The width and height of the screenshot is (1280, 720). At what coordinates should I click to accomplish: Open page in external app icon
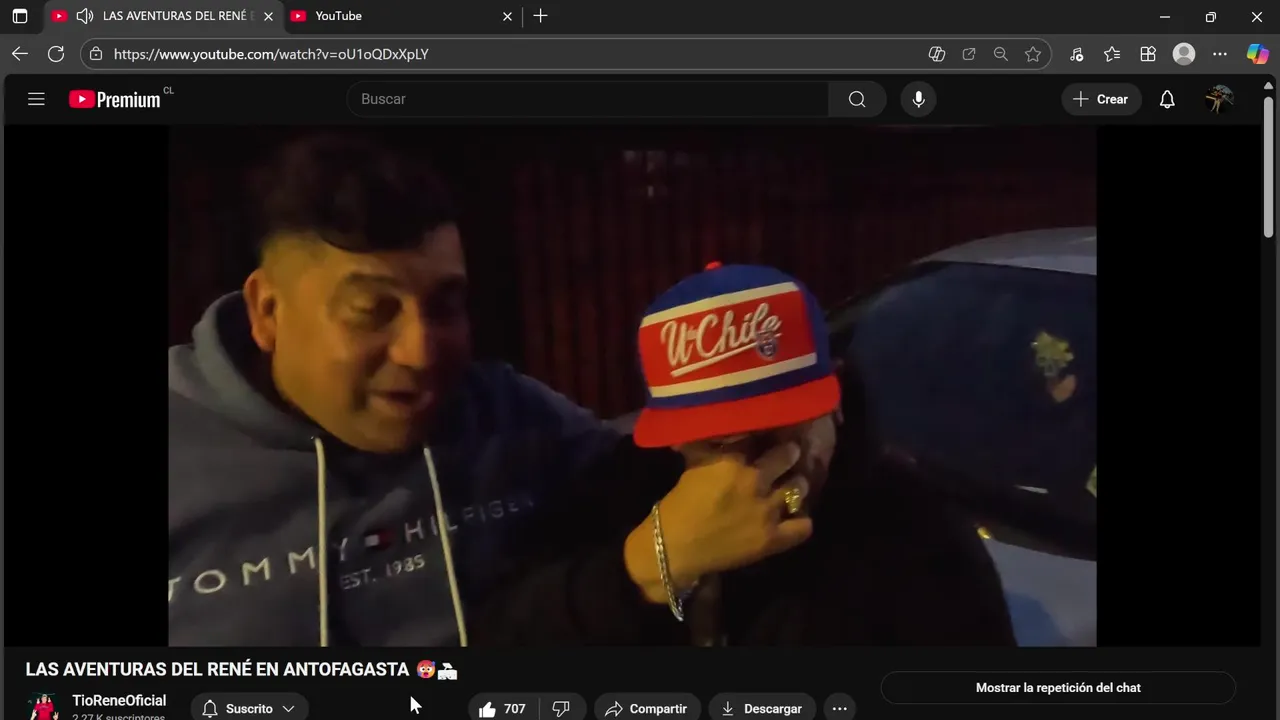click(969, 54)
